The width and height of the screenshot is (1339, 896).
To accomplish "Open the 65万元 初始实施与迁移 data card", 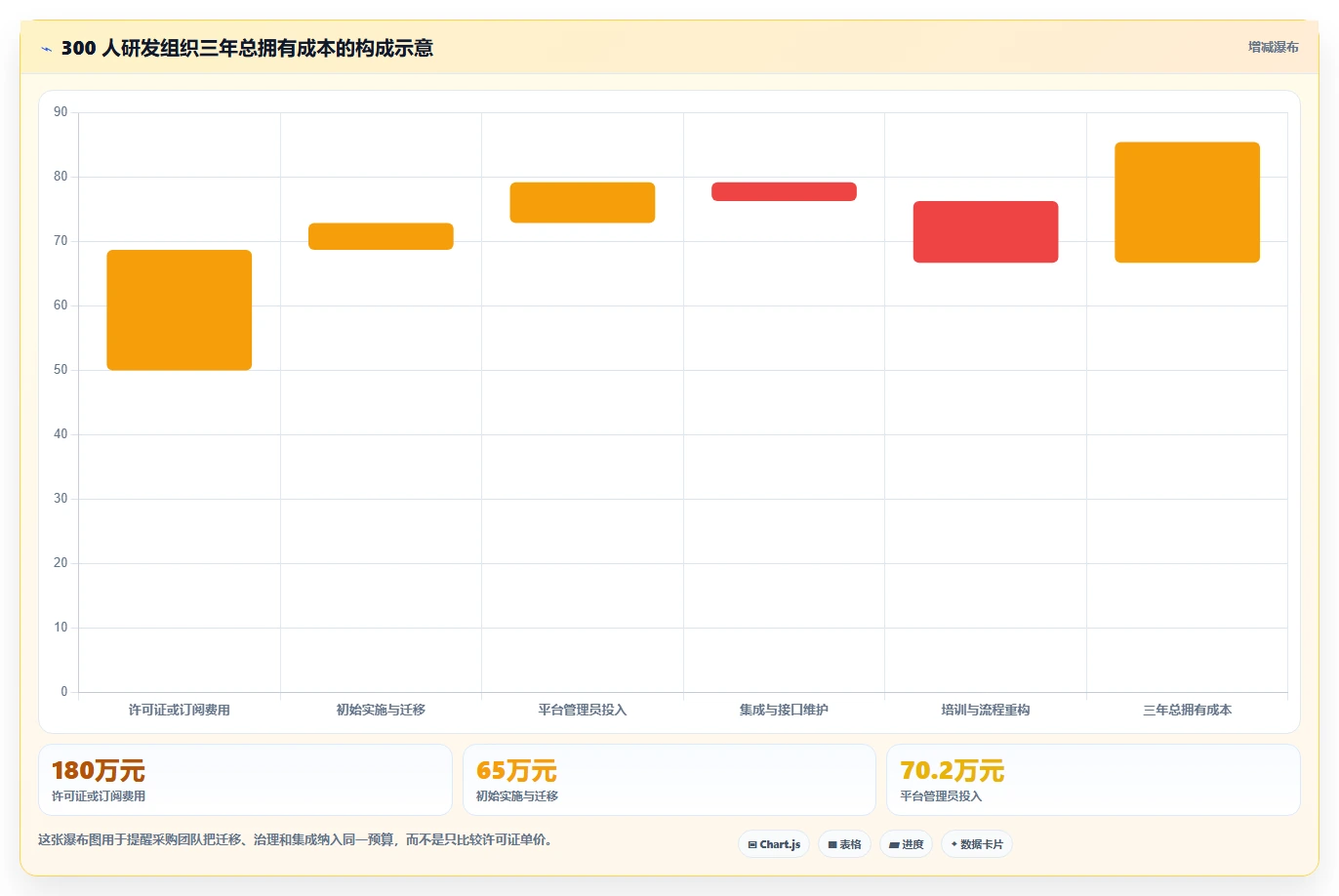I will pos(669,780).
